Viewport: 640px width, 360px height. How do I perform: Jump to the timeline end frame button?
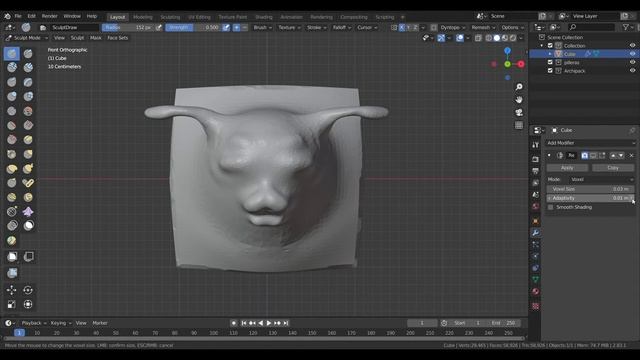pos(286,323)
